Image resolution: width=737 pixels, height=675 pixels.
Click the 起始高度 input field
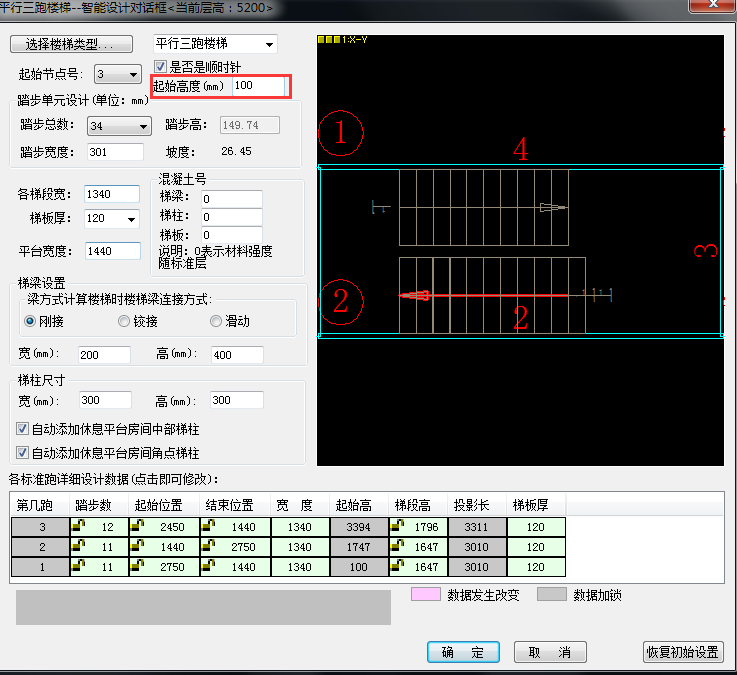[x=258, y=87]
